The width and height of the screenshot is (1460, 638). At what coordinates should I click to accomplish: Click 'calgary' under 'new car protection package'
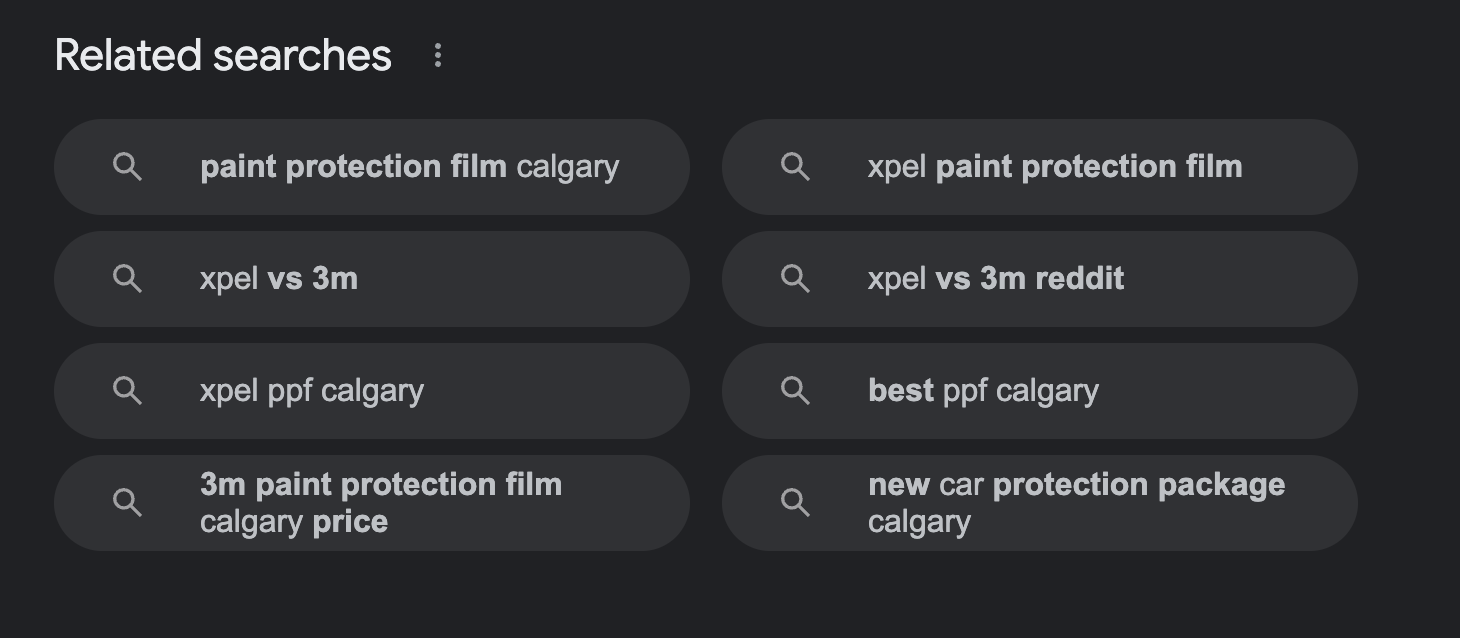coord(918,522)
